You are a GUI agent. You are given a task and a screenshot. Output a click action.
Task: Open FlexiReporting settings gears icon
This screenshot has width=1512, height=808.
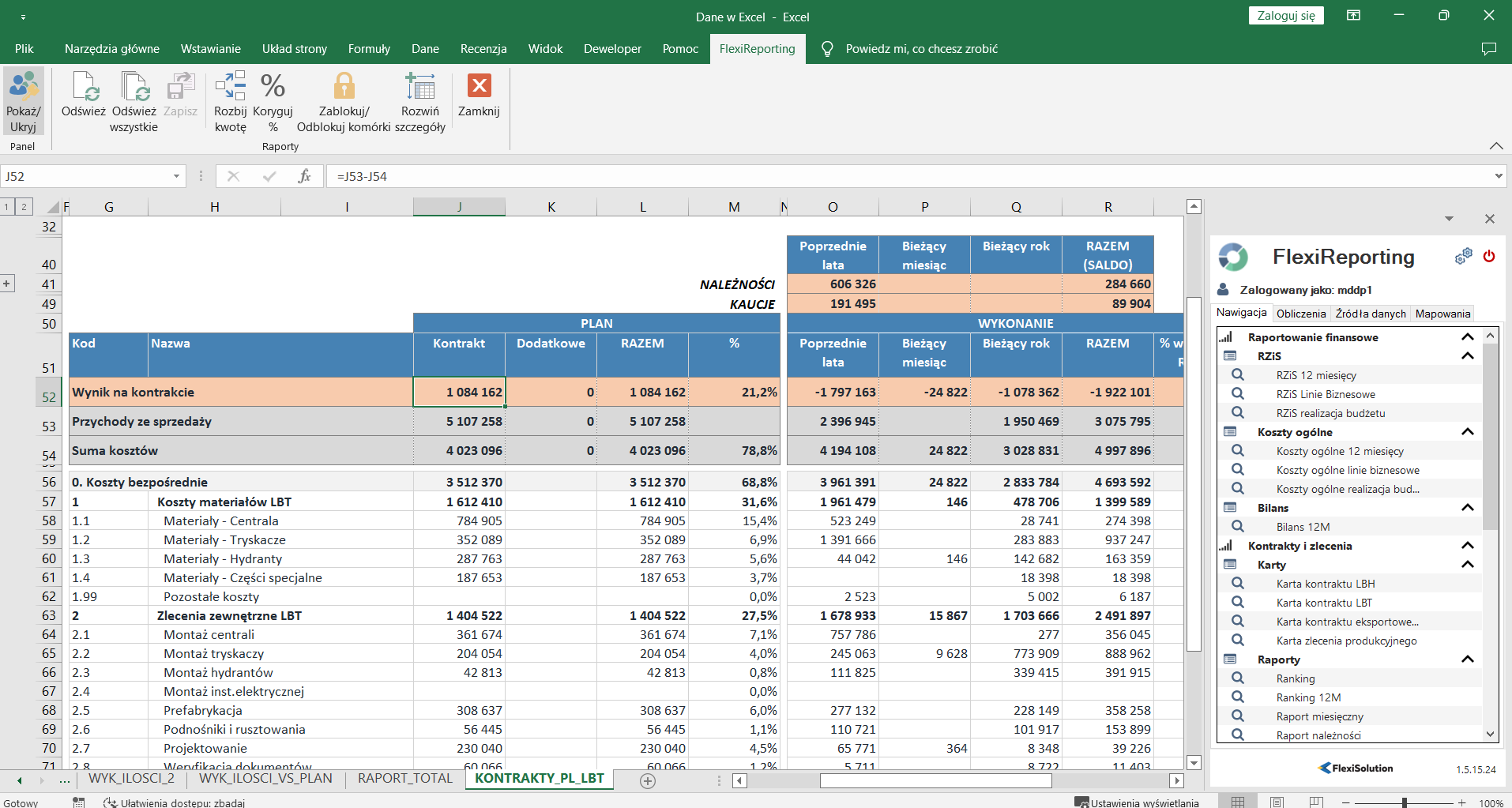[x=1464, y=256]
